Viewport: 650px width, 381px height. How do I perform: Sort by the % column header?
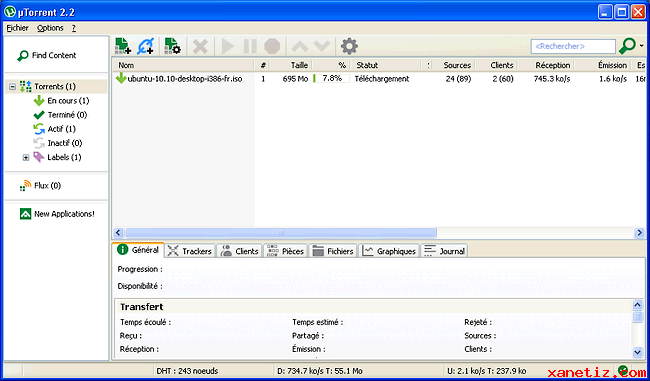pyautogui.click(x=332, y=65)
